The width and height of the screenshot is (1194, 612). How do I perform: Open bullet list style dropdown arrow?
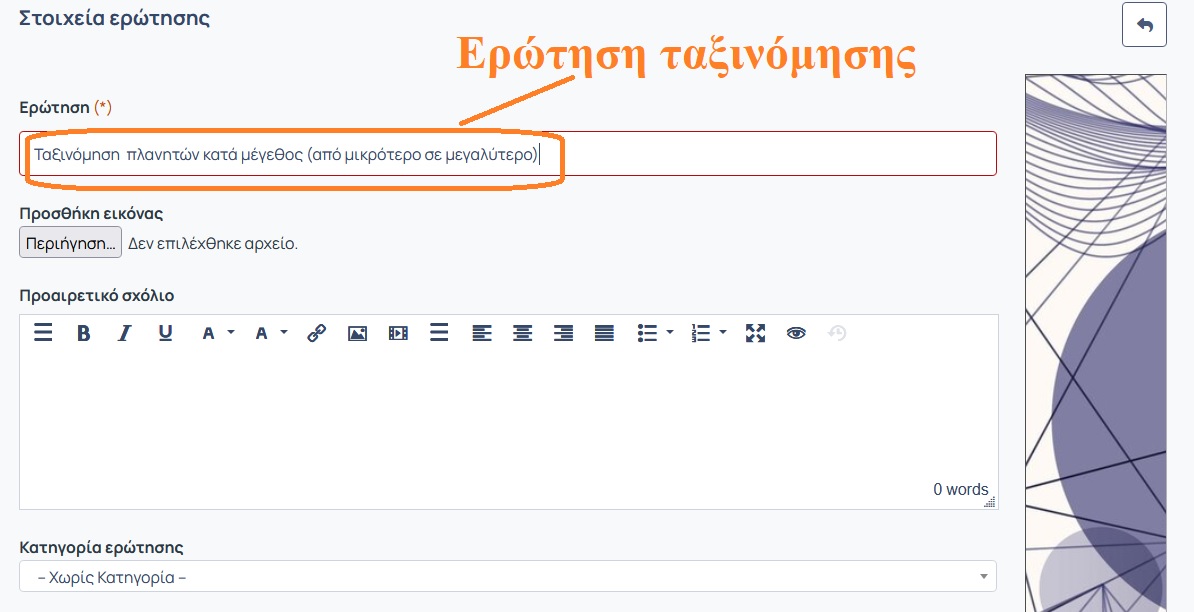(670, 332)
